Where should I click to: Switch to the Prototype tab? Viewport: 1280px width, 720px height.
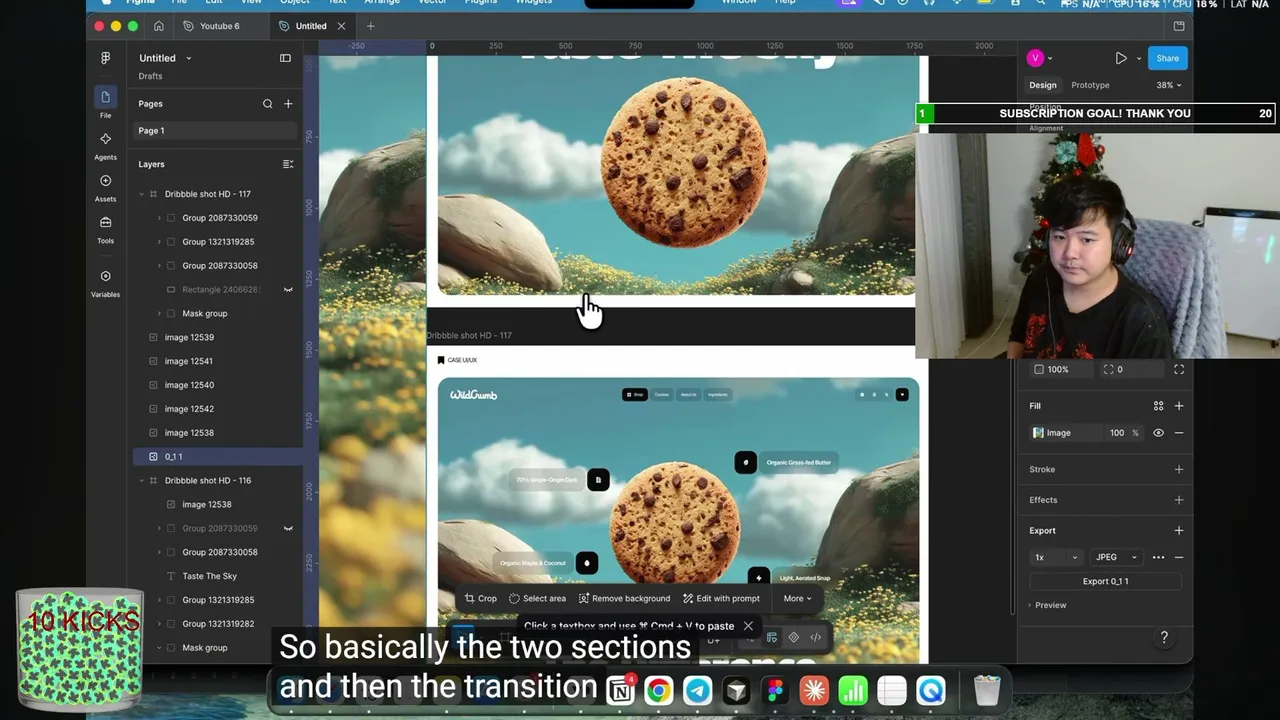(1090, 85)
